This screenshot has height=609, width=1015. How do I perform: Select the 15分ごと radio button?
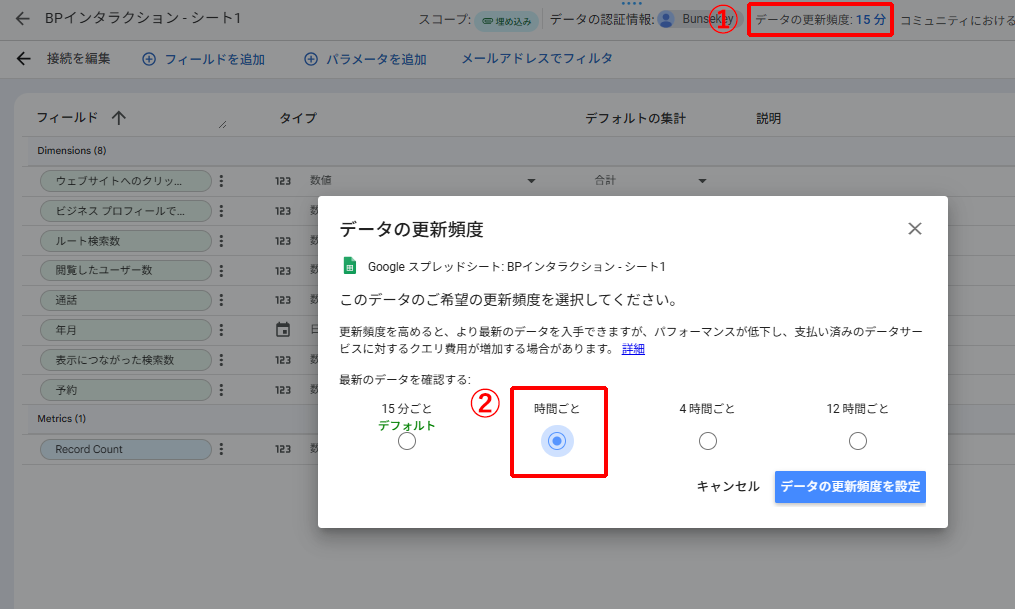pos(406,440)
